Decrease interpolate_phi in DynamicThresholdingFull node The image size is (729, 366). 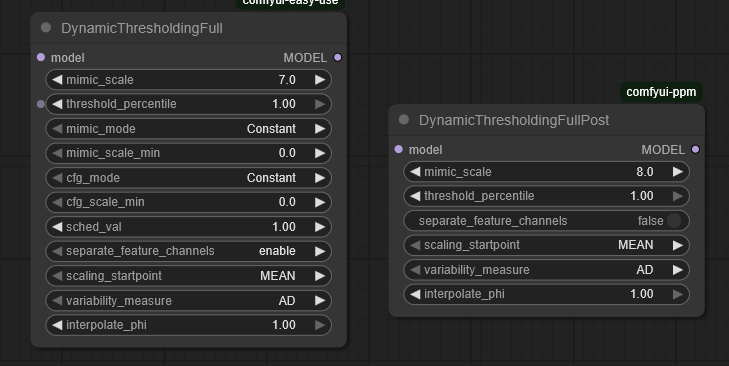point(57,325)
